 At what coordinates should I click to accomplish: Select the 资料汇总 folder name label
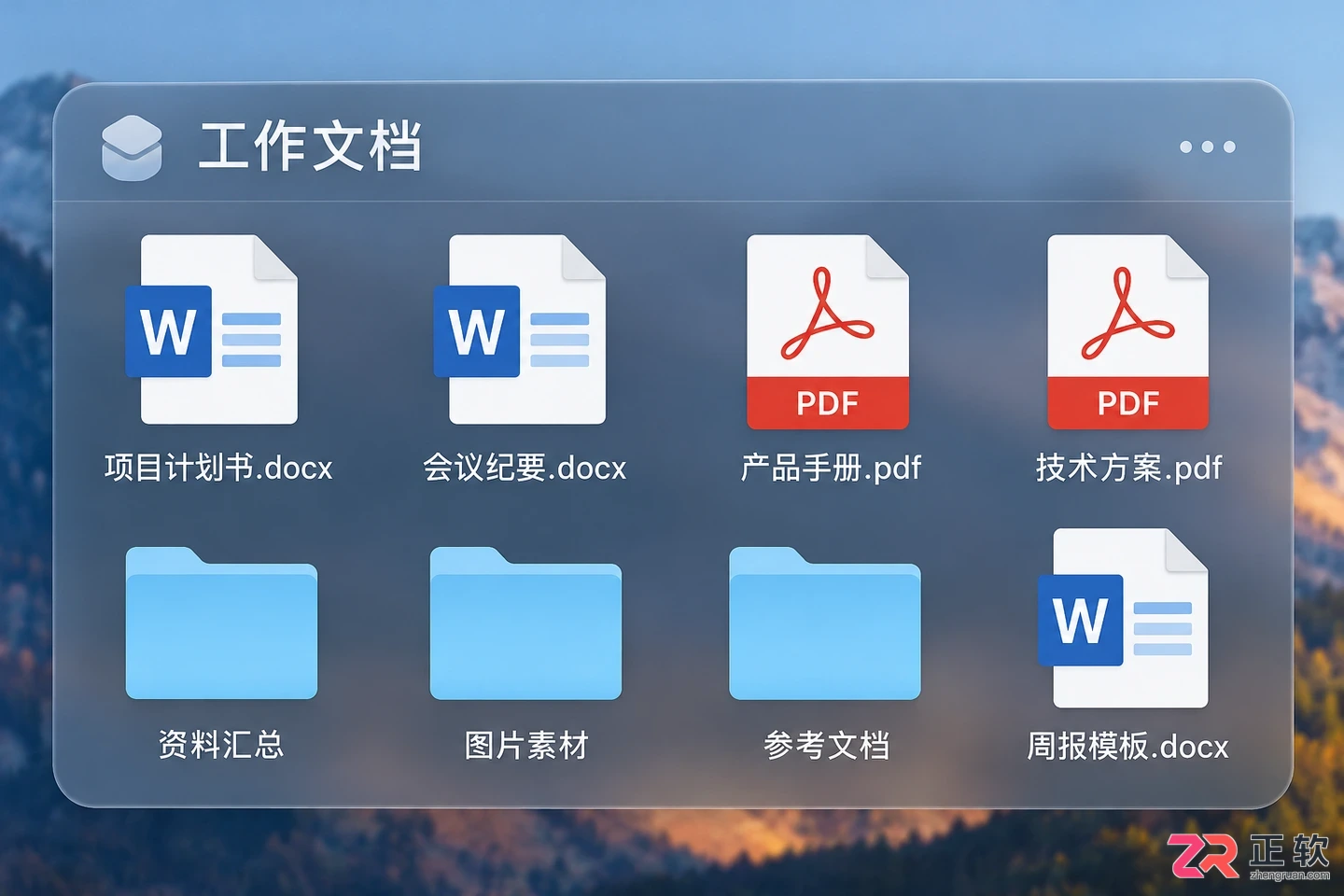click(221, 745)
